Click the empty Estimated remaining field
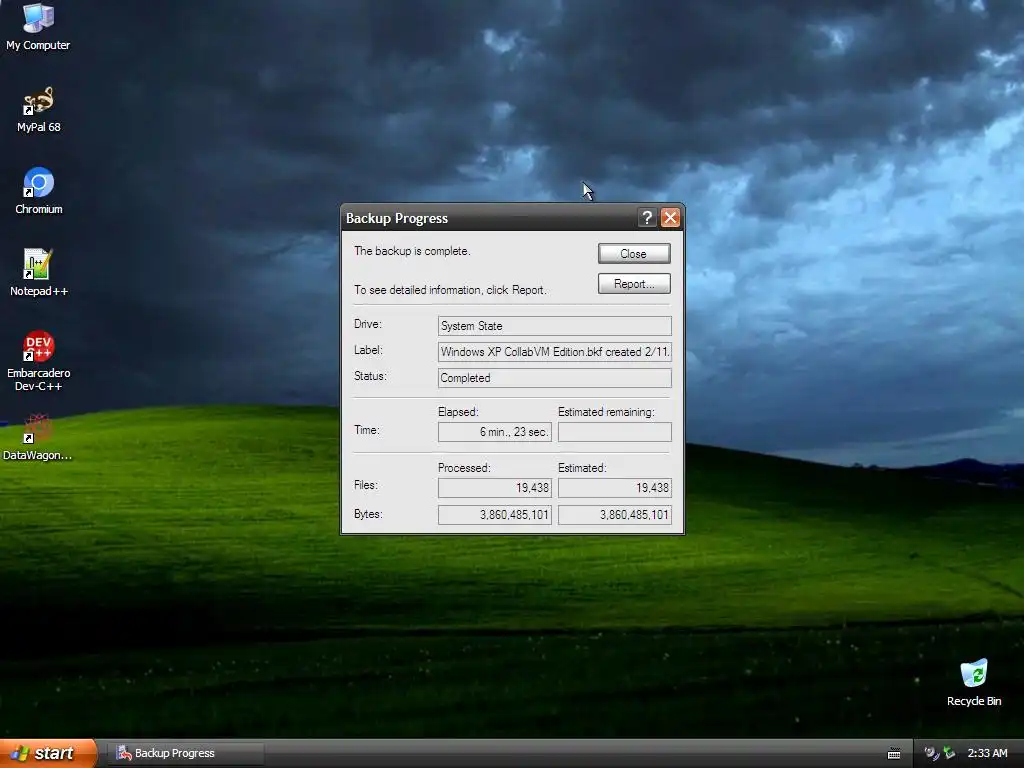The width and height of the screenshot is (1024, 768). click(615, 432)
